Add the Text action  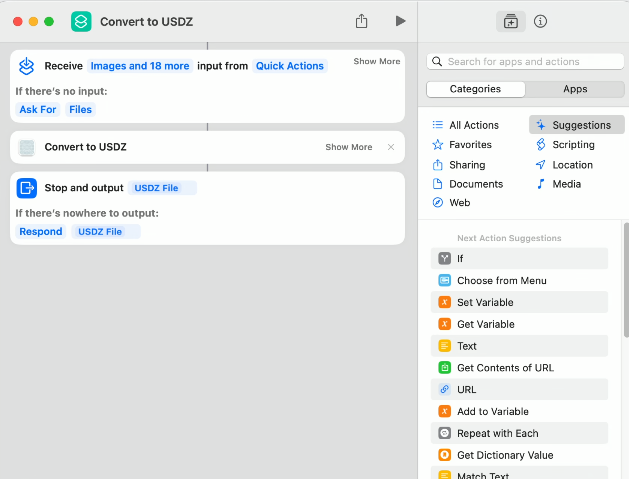[x=519, y=346]
